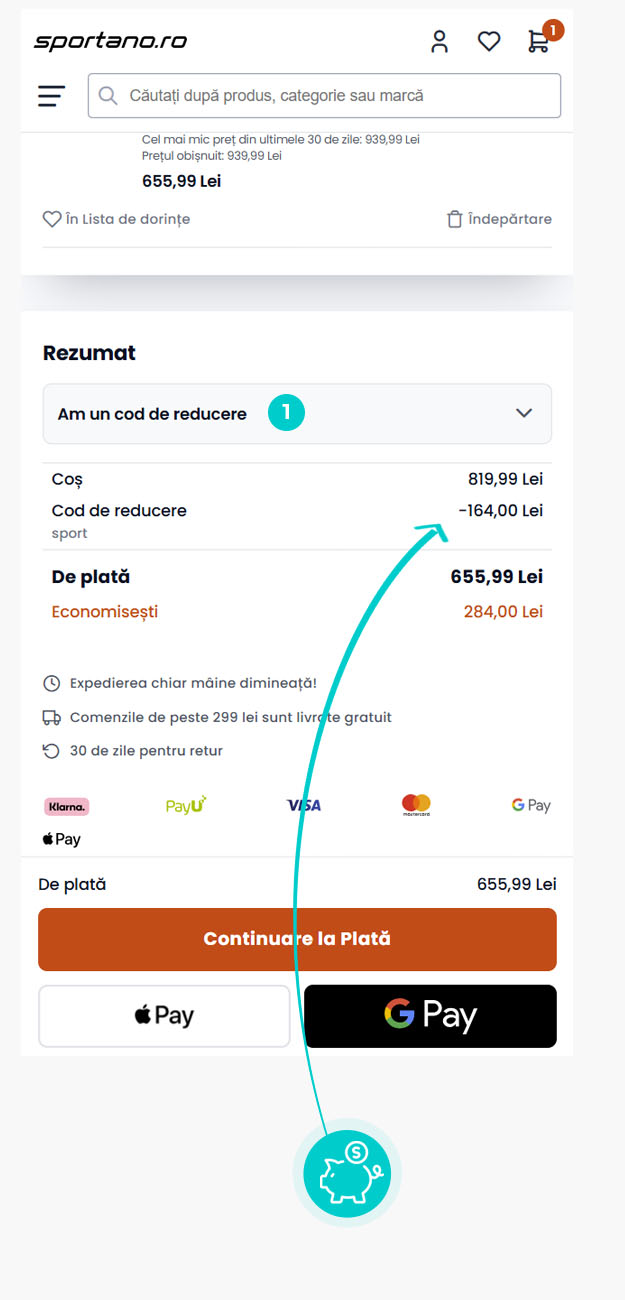Screen dimensions: 625x1300
Task: Open wishlist heart icon in header
Action: 488,41
